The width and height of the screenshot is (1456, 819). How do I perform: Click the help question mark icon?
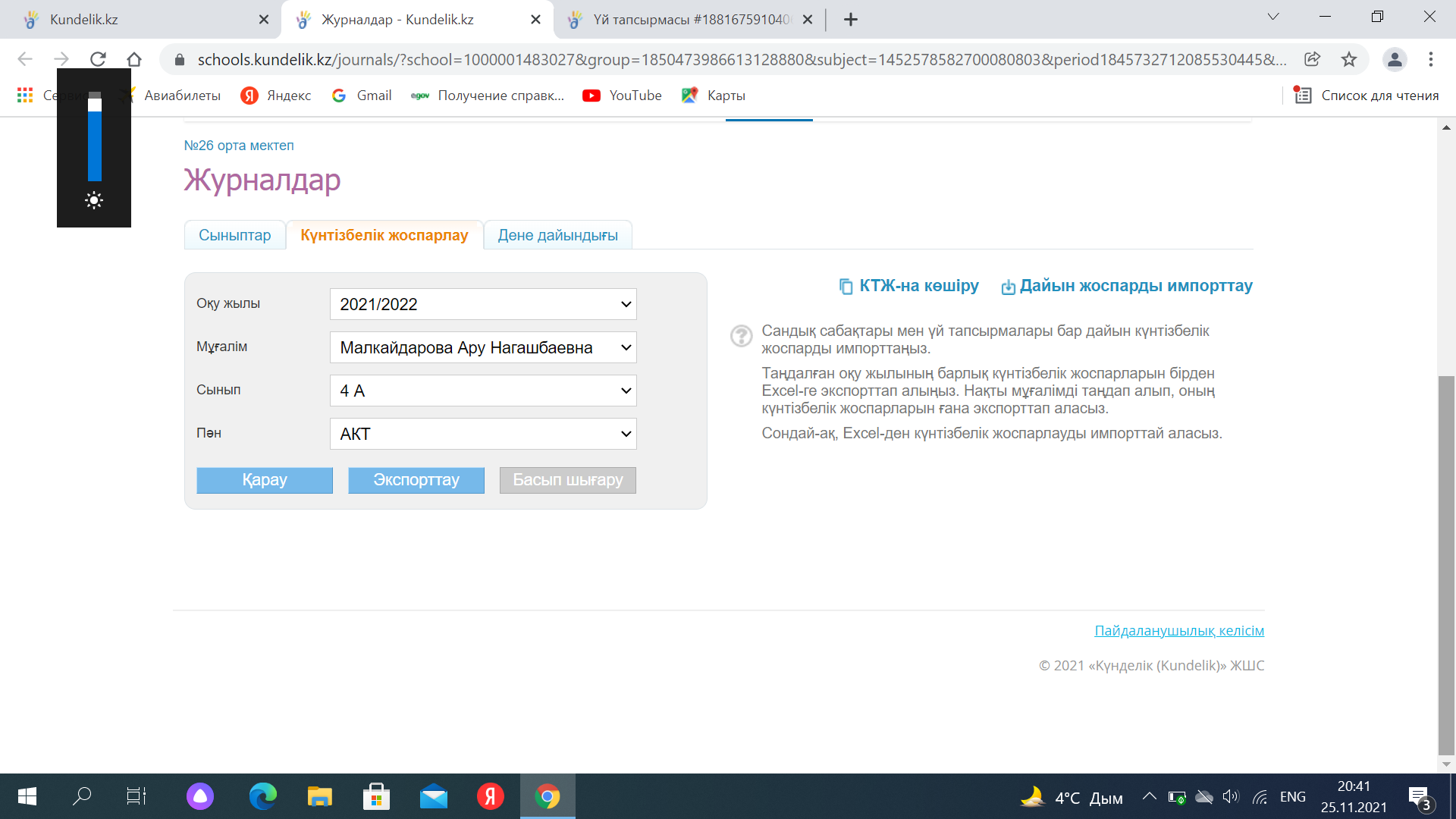click(741, 335)
